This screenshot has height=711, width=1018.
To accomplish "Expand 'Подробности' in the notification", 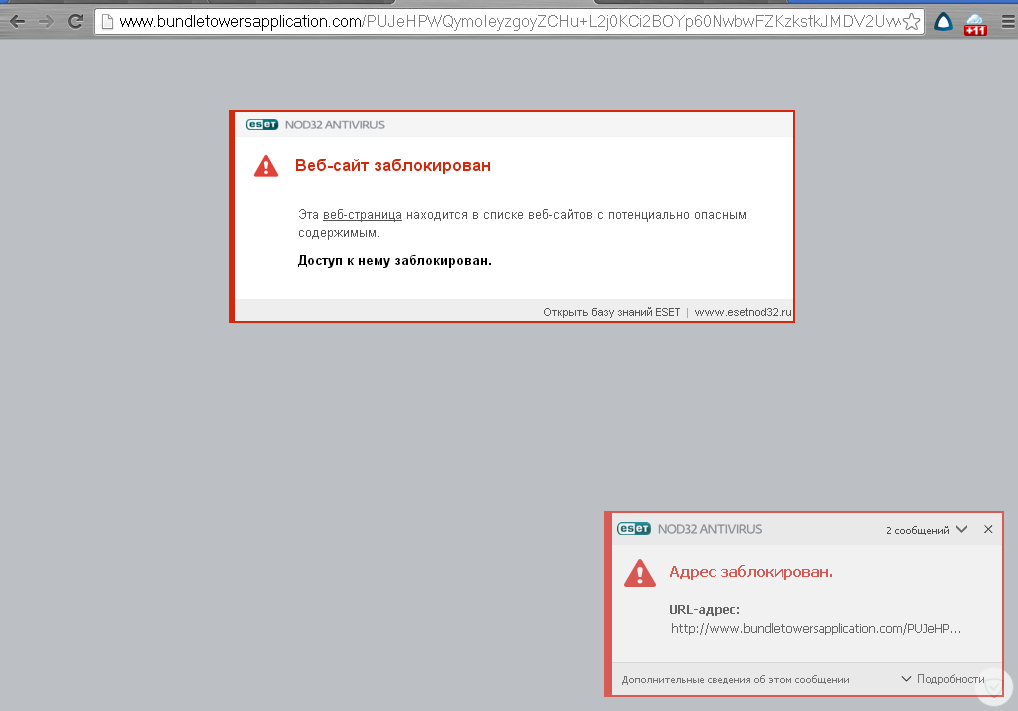I will [x=943, y=679].
